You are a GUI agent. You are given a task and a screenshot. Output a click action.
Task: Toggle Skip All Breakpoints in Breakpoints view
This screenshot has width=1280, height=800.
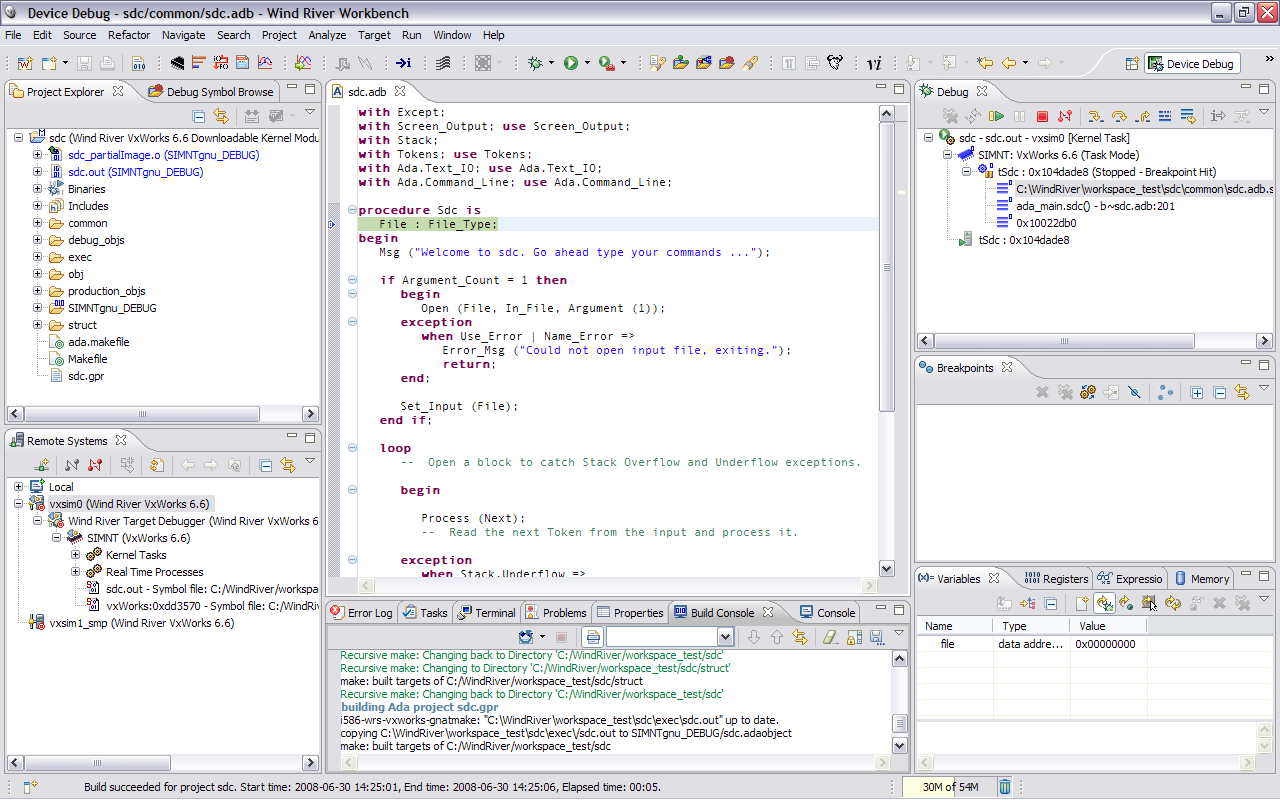coord(1134,393)
